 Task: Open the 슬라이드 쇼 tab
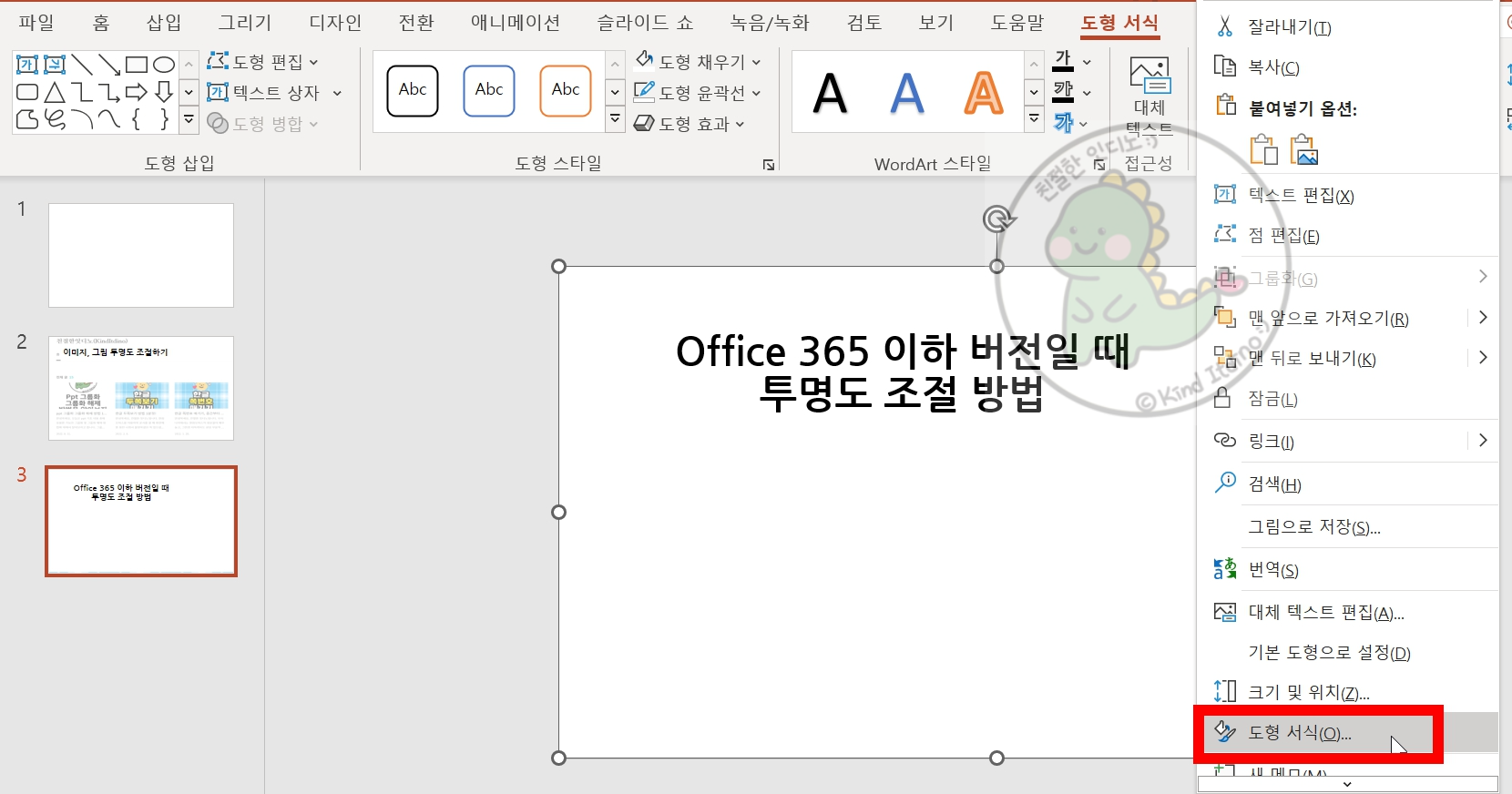coord(645,23)
